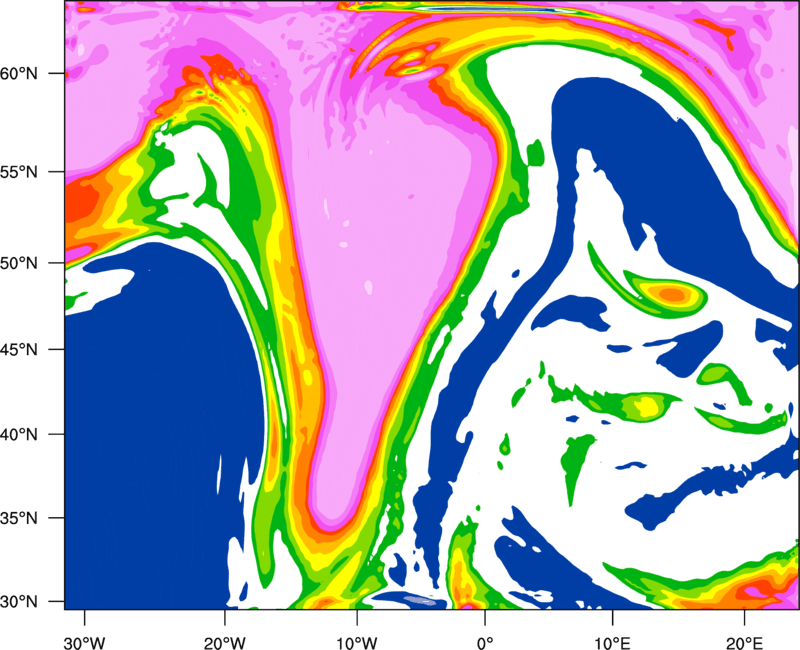Click the 20°W longitude label
Image resolution: width=800 pixels, height=650 pixels.
tap(224, 643)
